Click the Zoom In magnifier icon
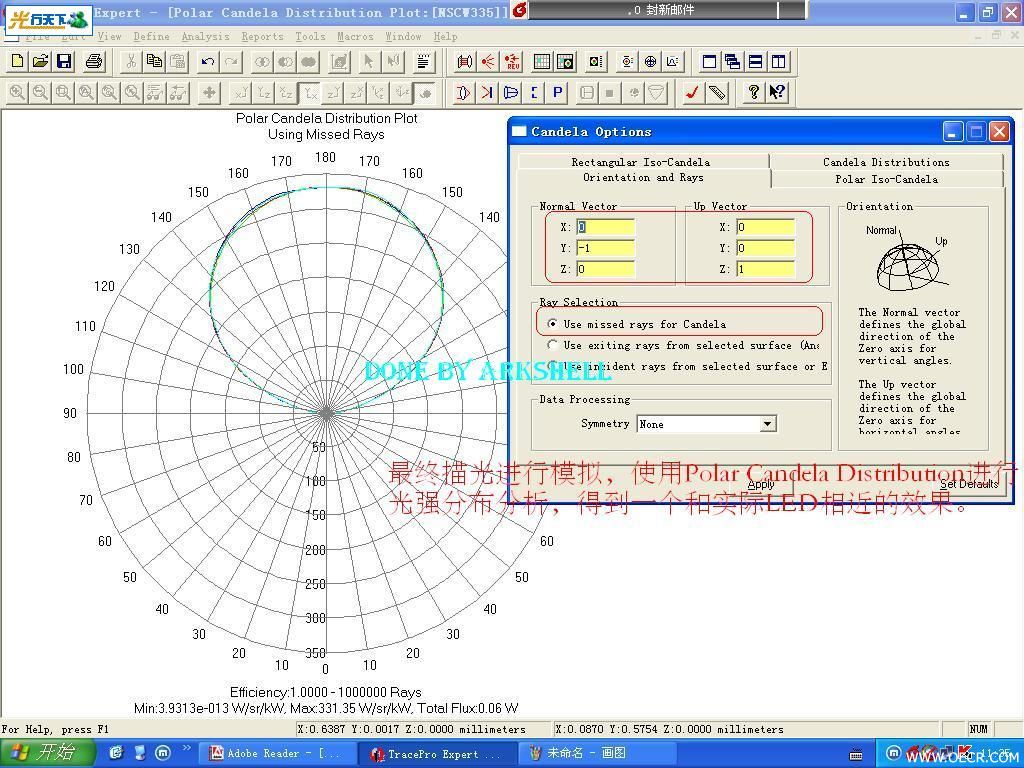Screen dimensions: 1024x768 18,93
